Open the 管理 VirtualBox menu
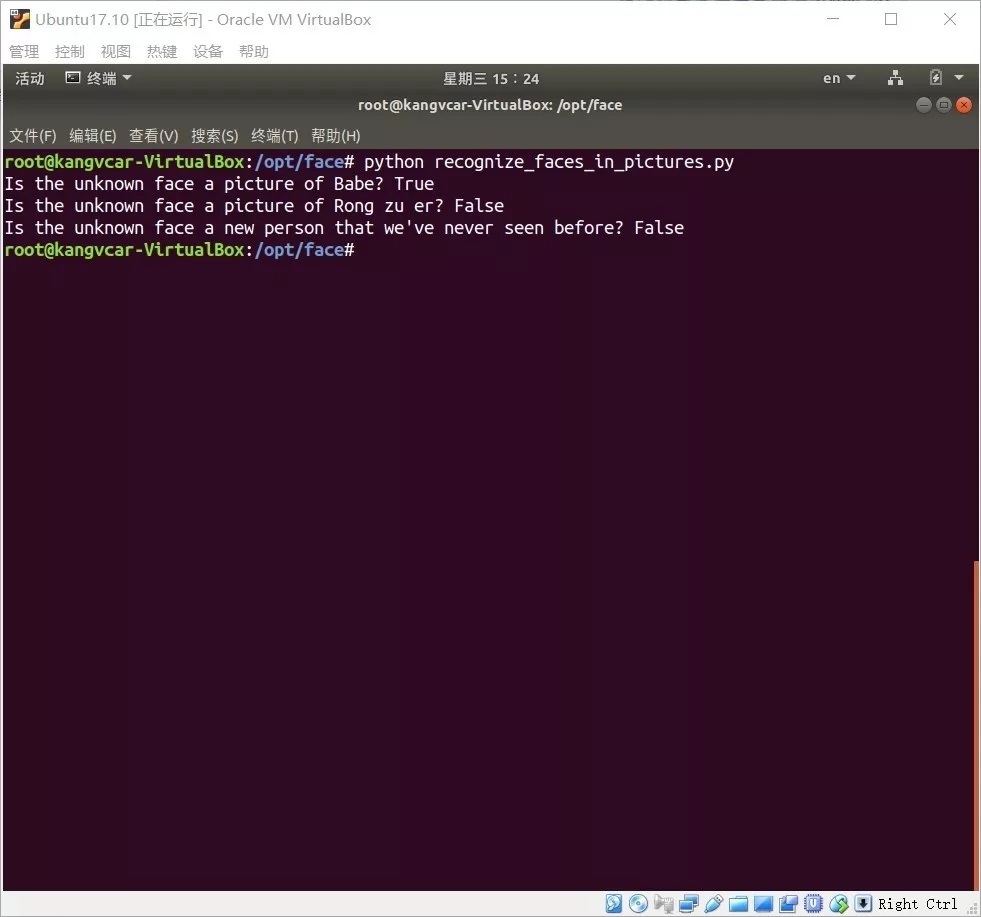The height and width of the screenshot is (917, 981). pos(24,51)
